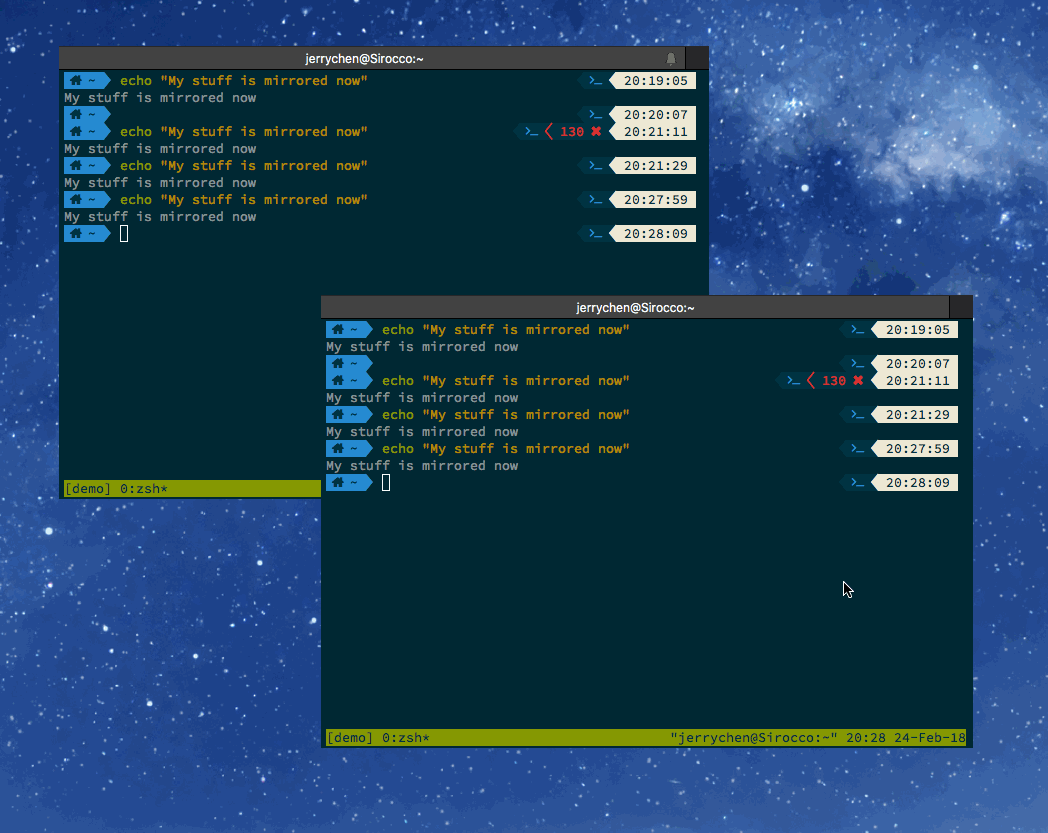Click the home icon on back terminal's first prompt

(76, 81)
